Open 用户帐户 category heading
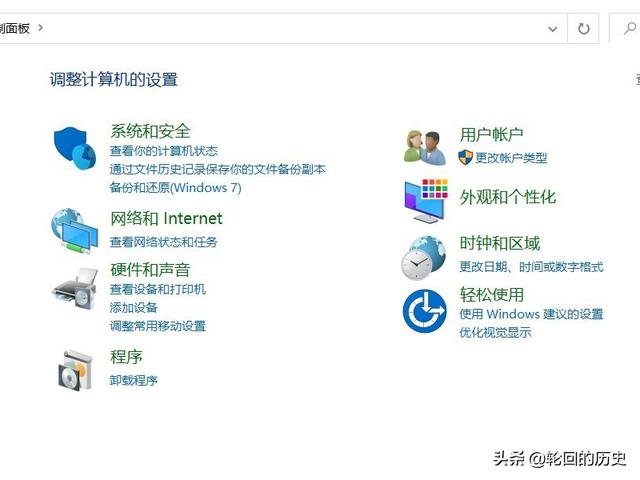640x480 pixels. 491,134
